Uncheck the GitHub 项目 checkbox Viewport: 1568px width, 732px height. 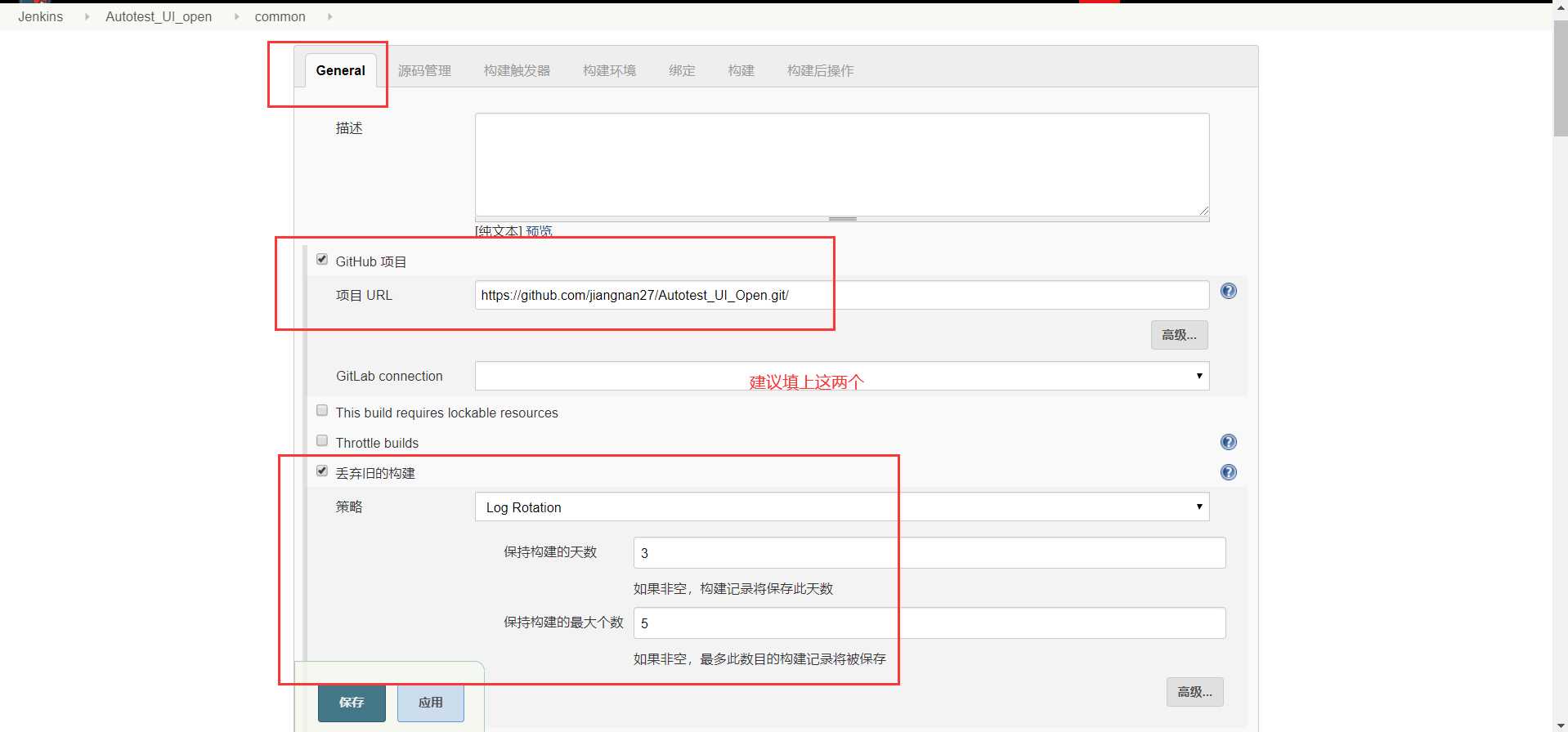pyautogui.click(x=322, y=260)
